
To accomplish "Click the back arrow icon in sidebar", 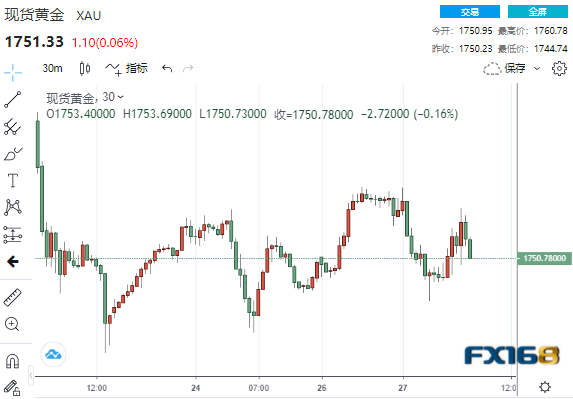I will [x=13, y=261].
